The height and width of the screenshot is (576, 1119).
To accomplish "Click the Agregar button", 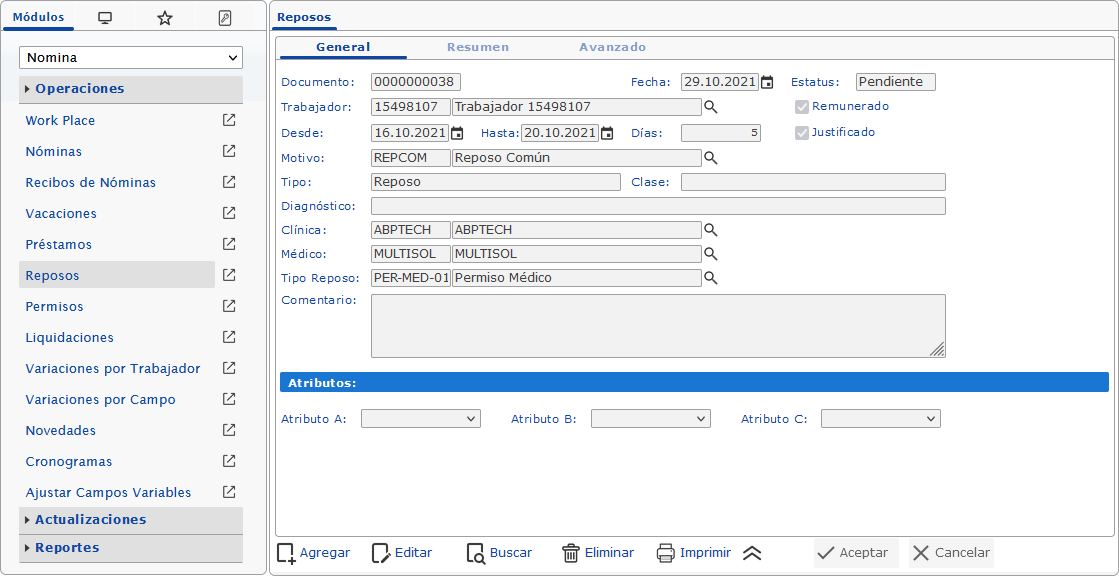I will coord(314,553).
